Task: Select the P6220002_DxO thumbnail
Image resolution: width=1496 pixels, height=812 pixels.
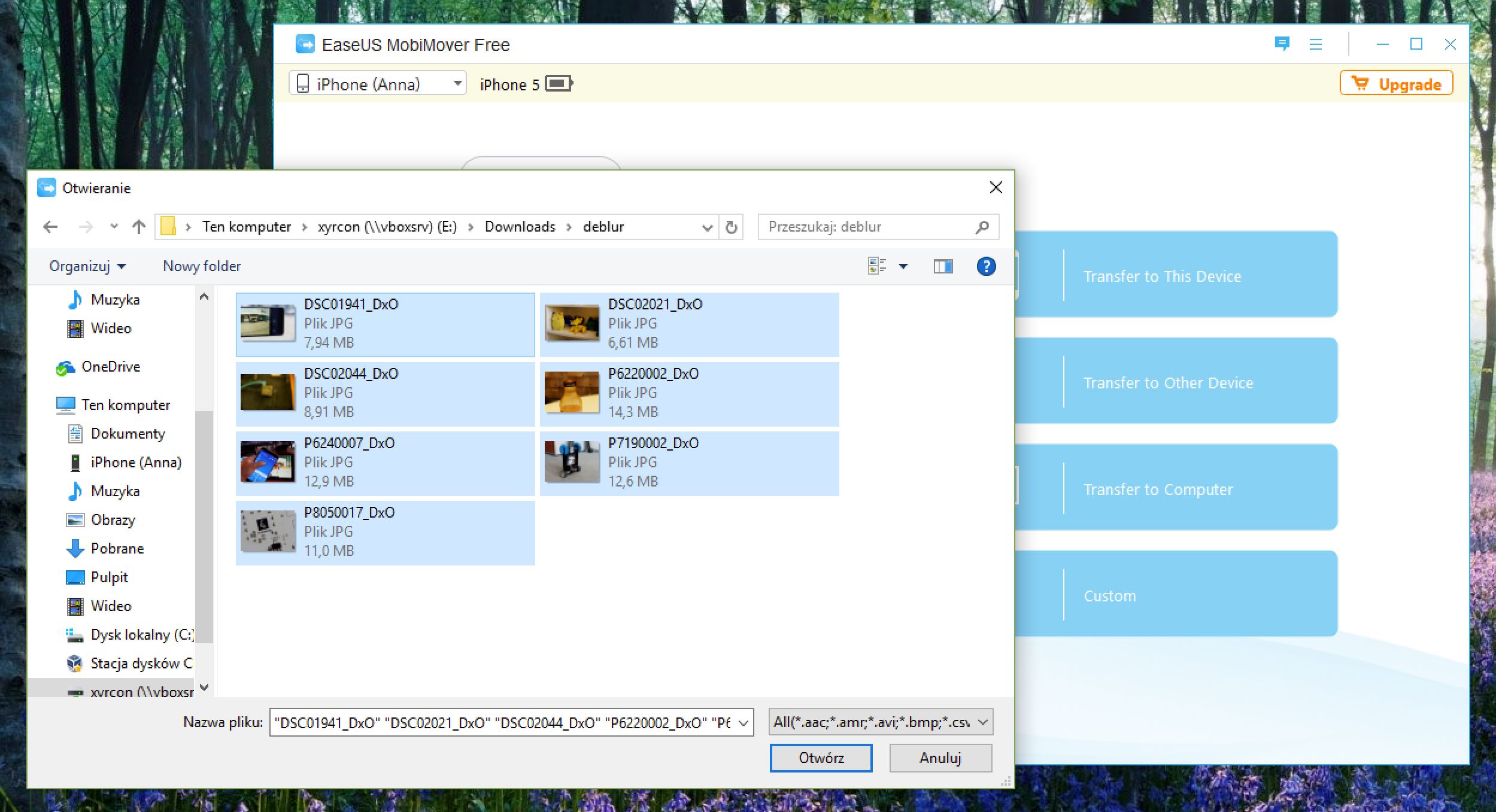Action: pyautogui.click(x=572, y=393)
